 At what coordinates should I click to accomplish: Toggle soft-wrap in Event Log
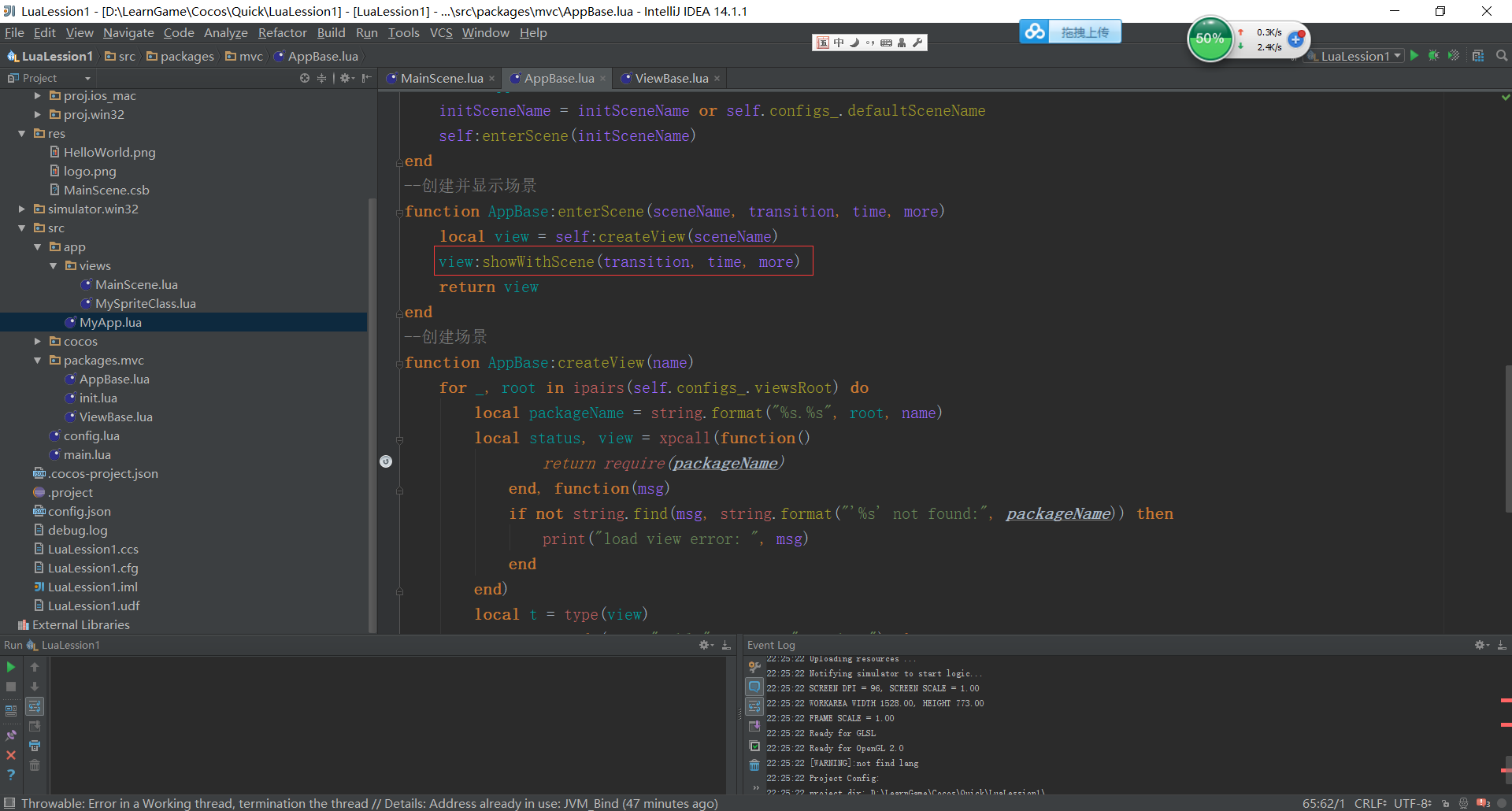pyautogui.click(x=754, y=706)
